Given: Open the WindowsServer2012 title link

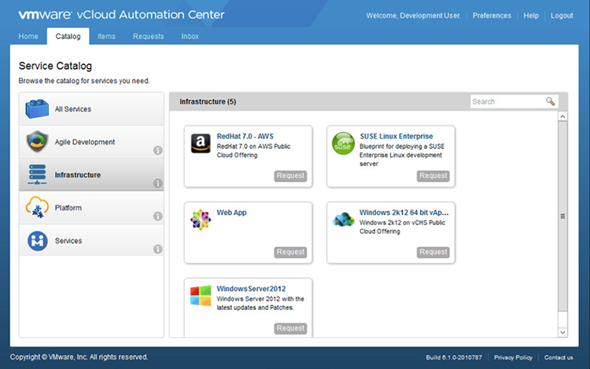Looking at the screenshot, I should (251, 289).
